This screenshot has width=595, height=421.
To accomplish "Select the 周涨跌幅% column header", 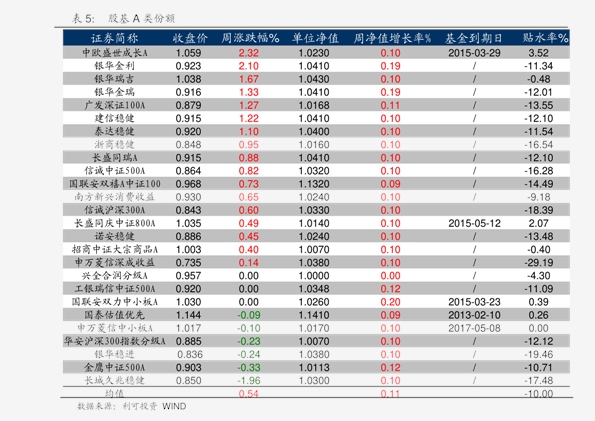I will tap(250, 38).
